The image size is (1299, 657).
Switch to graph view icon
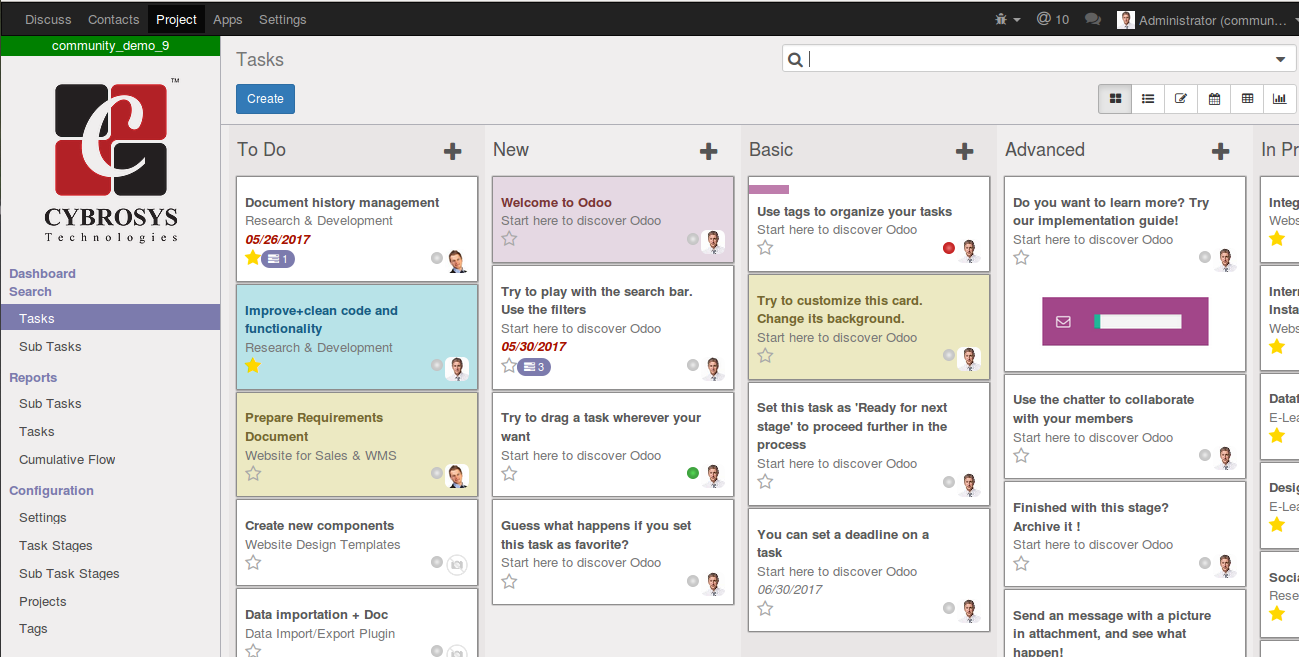point(1280,99)
